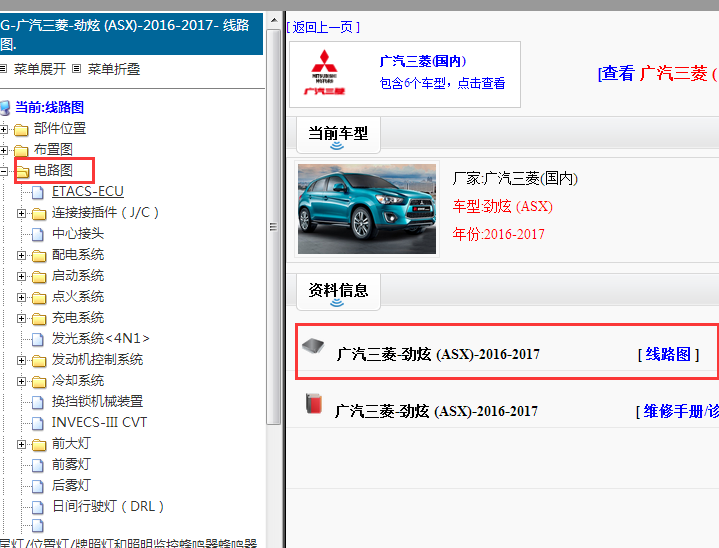
Task: Click the 配电系统 folder icon
Action: click(39, 256)
